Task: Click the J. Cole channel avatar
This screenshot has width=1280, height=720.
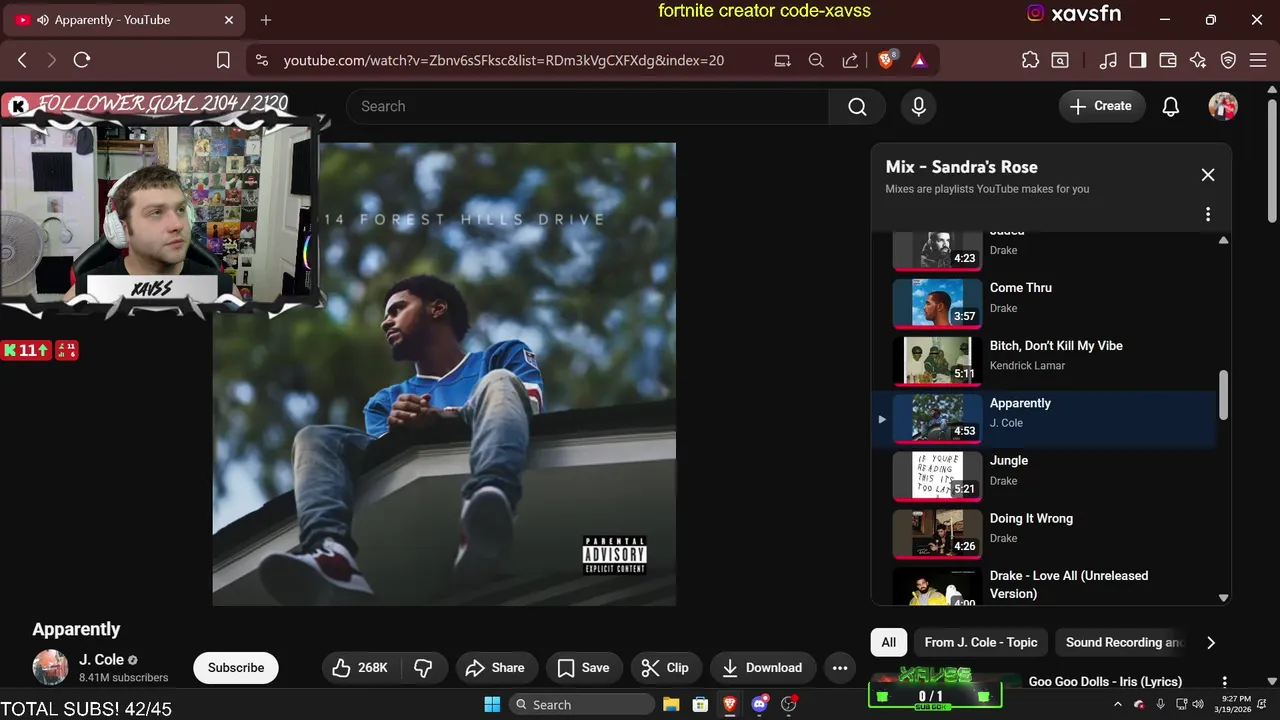Action: [51, 668]
